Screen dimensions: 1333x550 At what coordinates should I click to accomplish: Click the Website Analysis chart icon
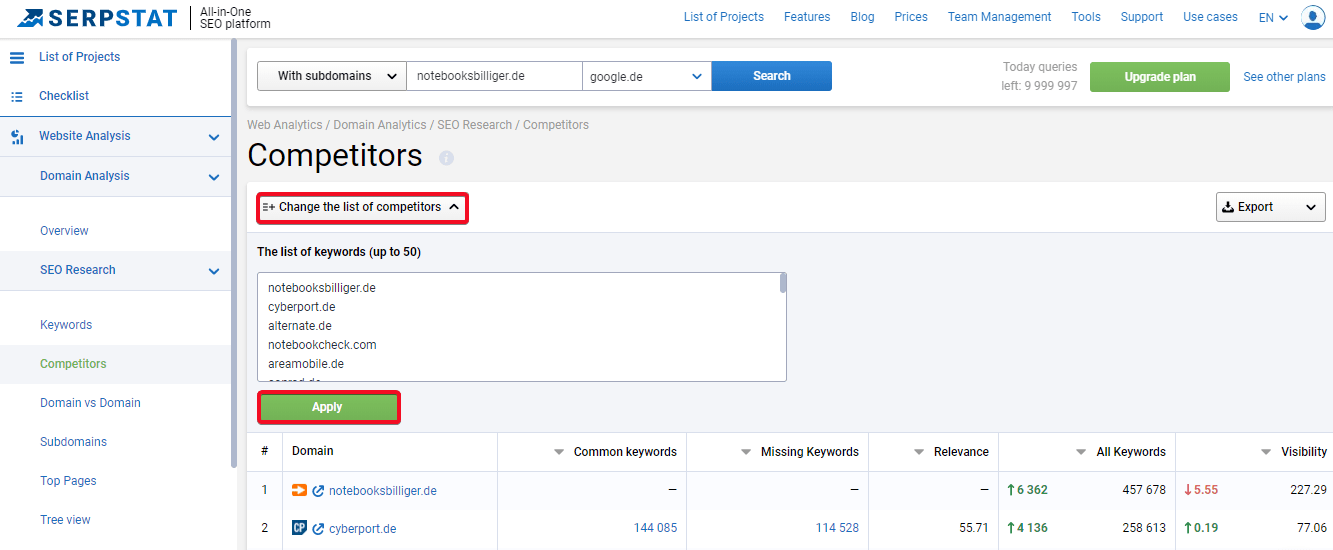17,137
